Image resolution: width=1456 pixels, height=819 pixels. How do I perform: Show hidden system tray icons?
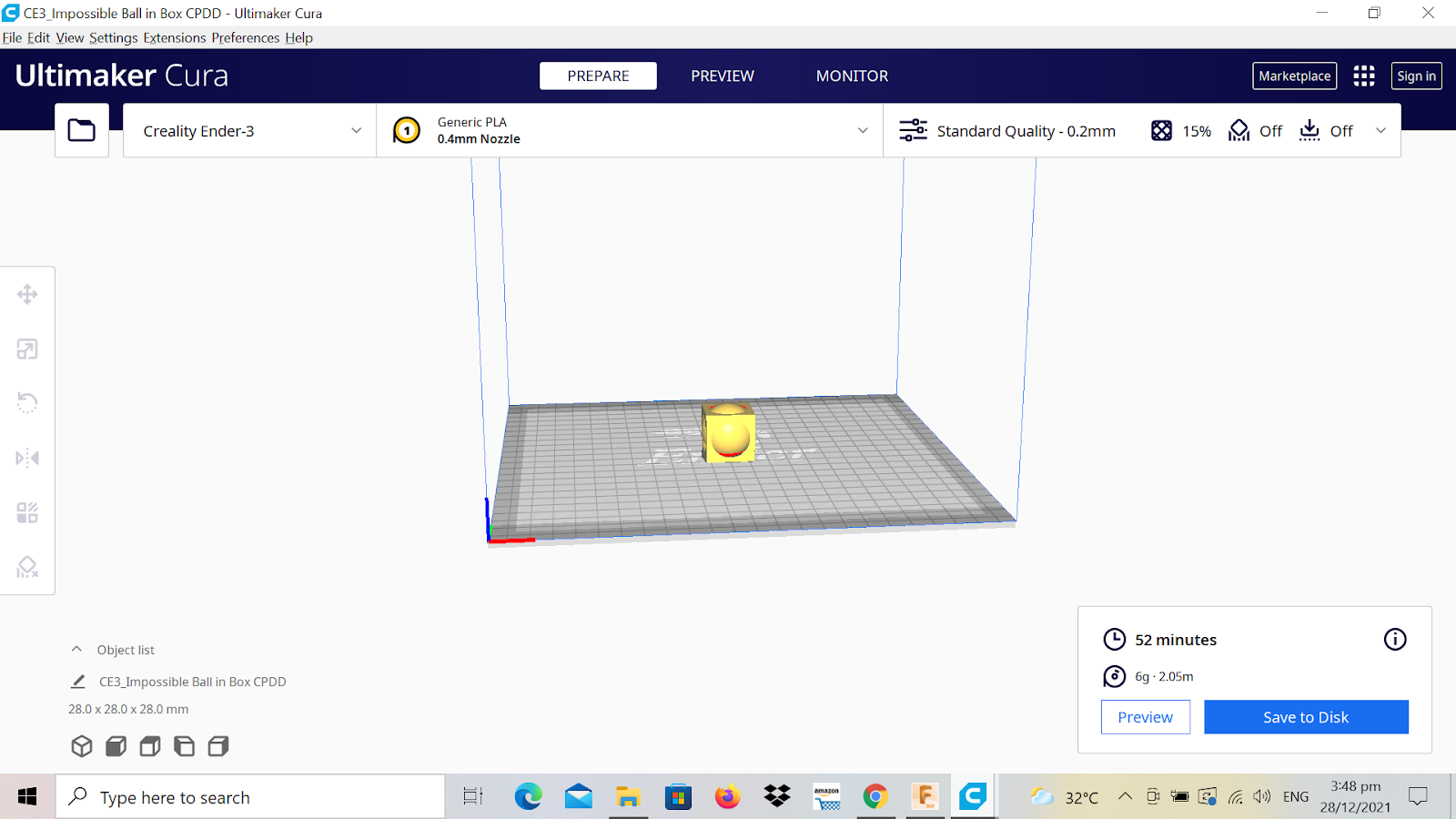[x=1125, y=796]
